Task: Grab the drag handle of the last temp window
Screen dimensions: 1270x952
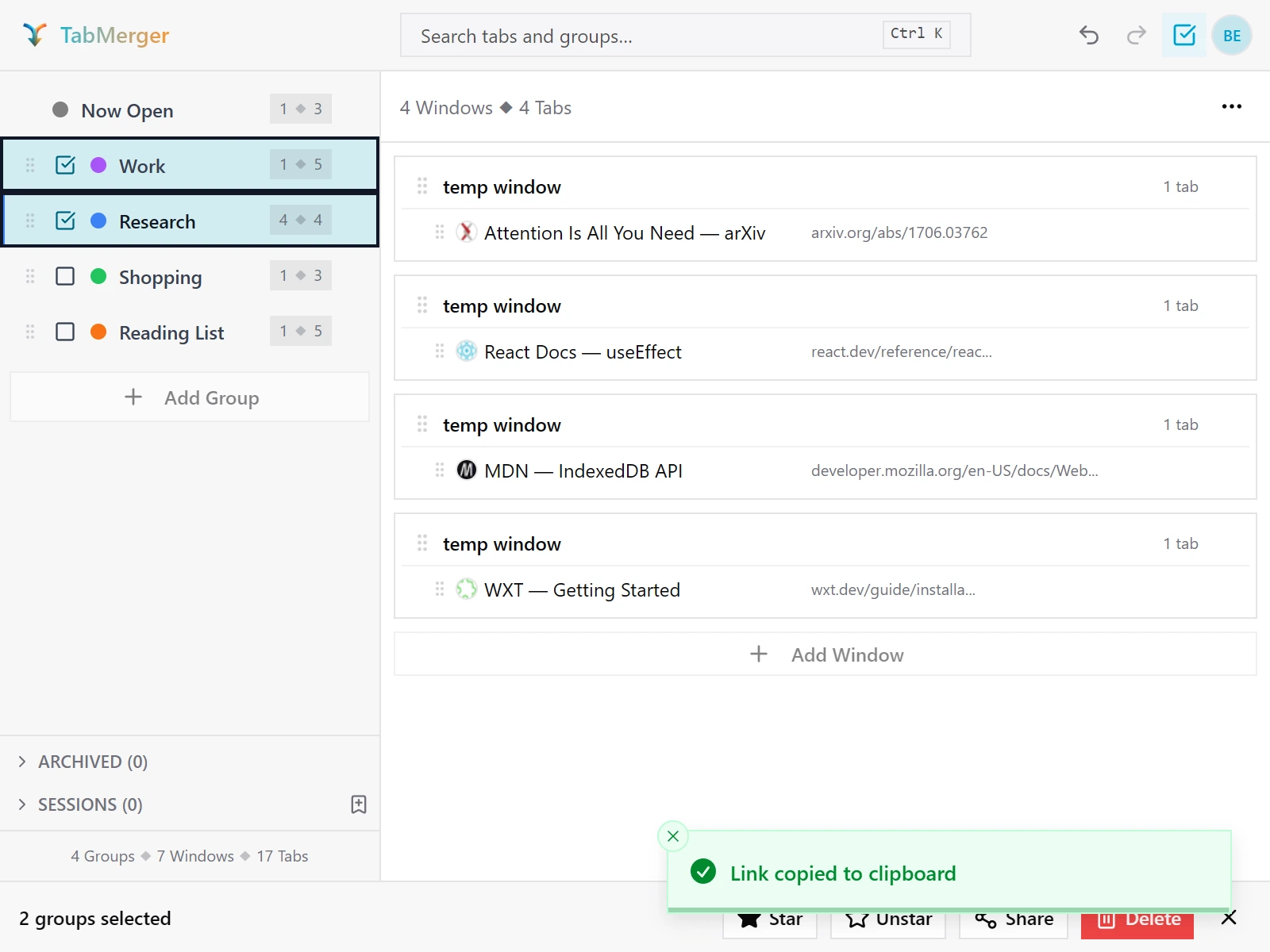Action: point(422,543)
